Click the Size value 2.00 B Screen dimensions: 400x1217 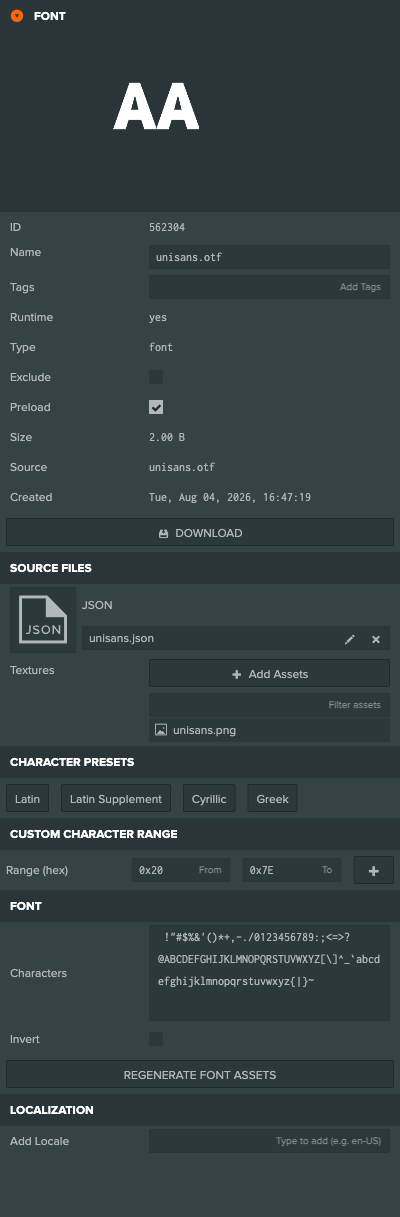click(167, 437)
